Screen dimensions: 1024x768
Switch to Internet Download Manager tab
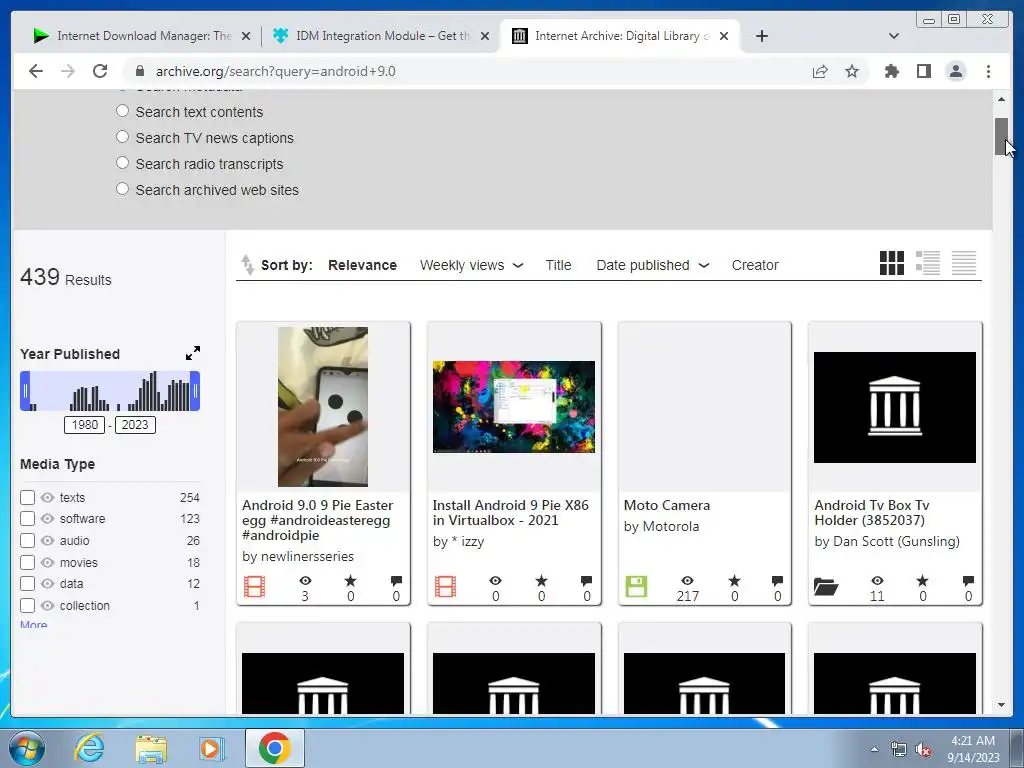coord(144,36)
